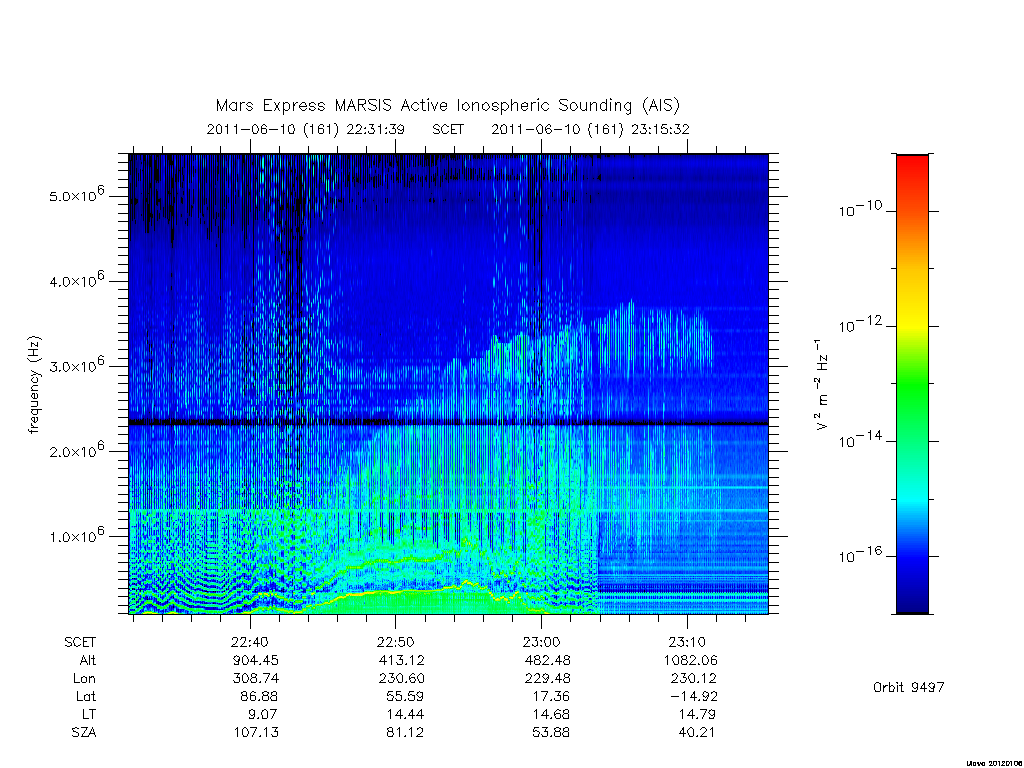Click the 4.0×10⁶ frequency tick label
The image size is (1024, 768).
click(x=77, y=280)
